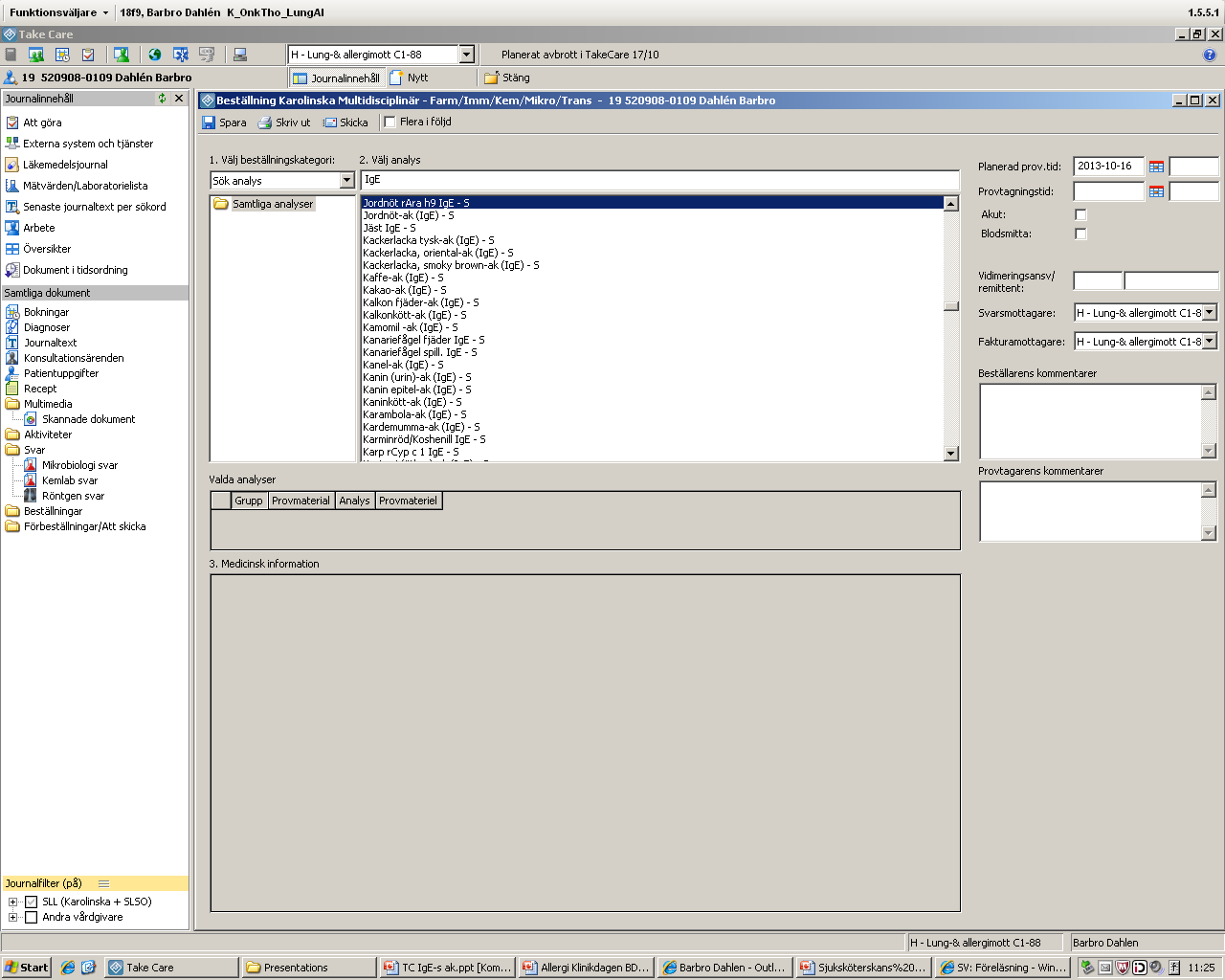Click the grey money transfer toolbar icon
The width and height of the screenshot is (1225, 980).
[207, 55]
